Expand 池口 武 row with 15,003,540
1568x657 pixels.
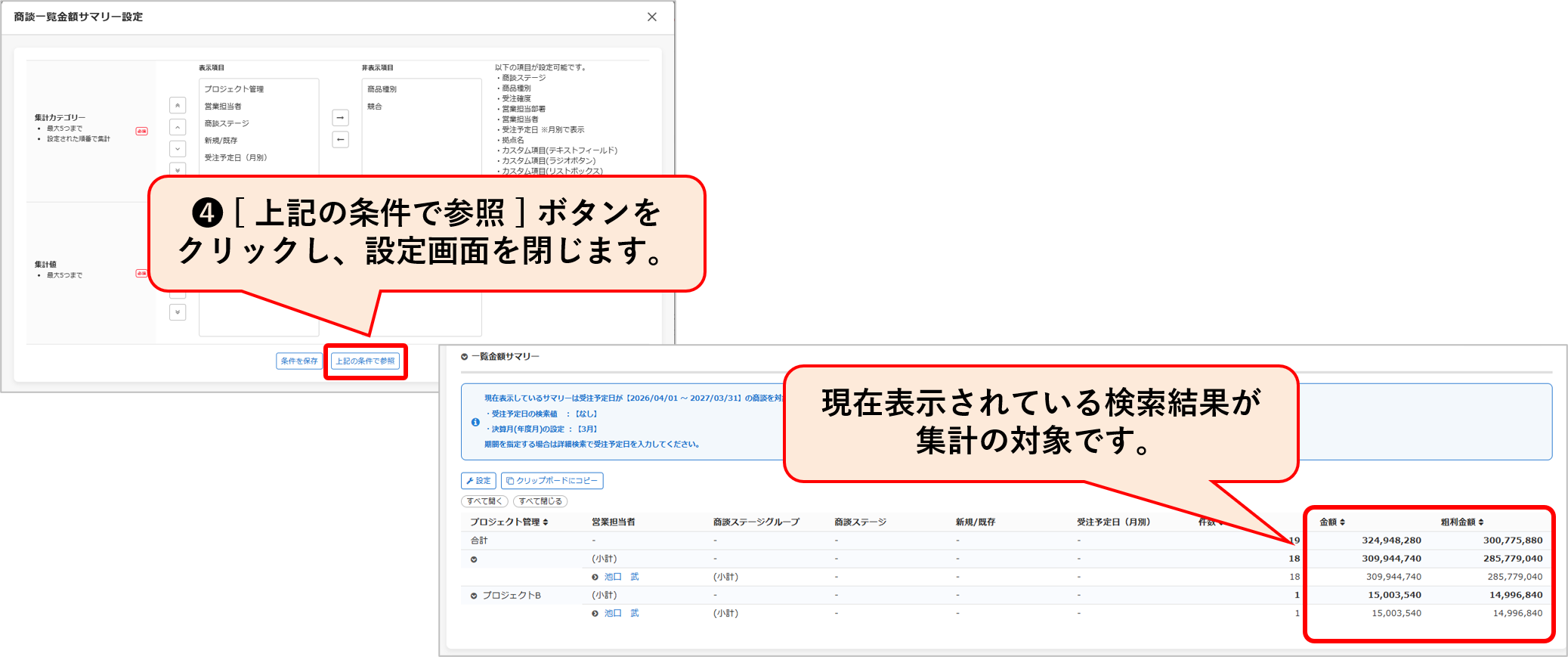click(595, 614)
